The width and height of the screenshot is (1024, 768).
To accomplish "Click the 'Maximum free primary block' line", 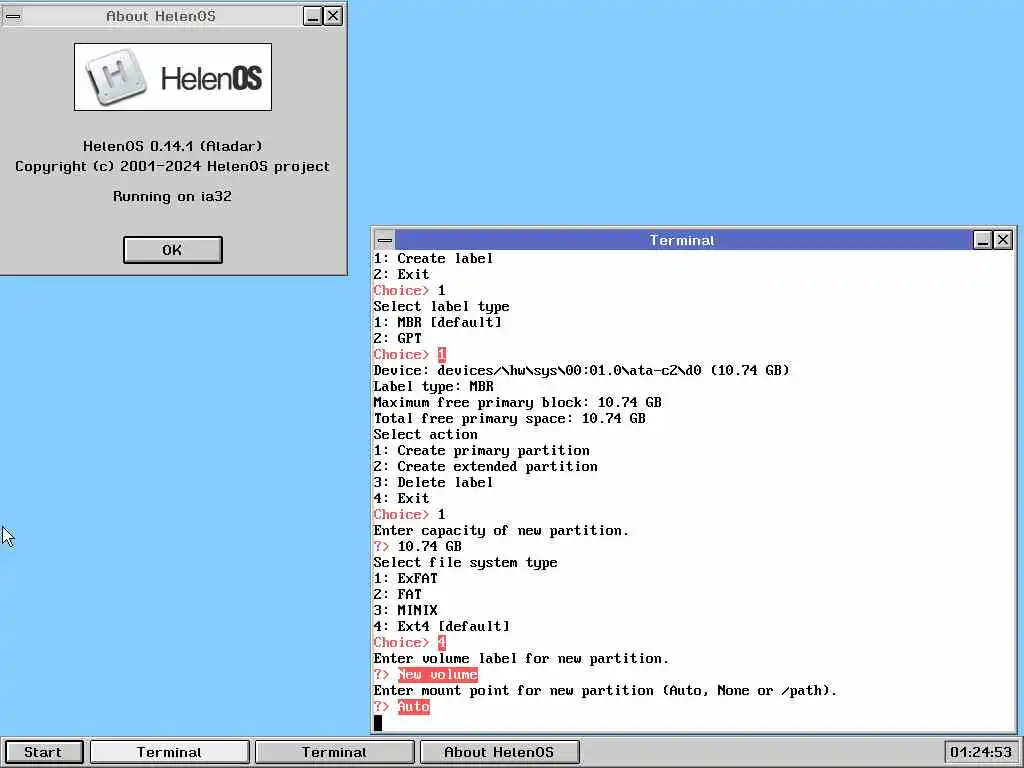I will (517, 402).
